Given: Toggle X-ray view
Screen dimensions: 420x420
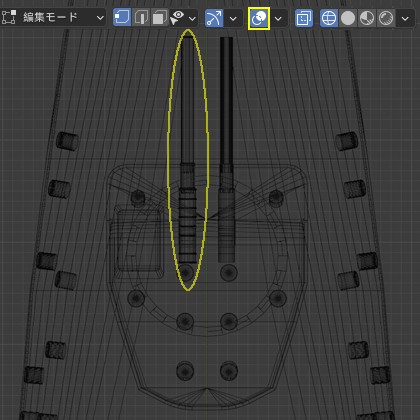Looking at the screenshot, I should click(304, 18).
